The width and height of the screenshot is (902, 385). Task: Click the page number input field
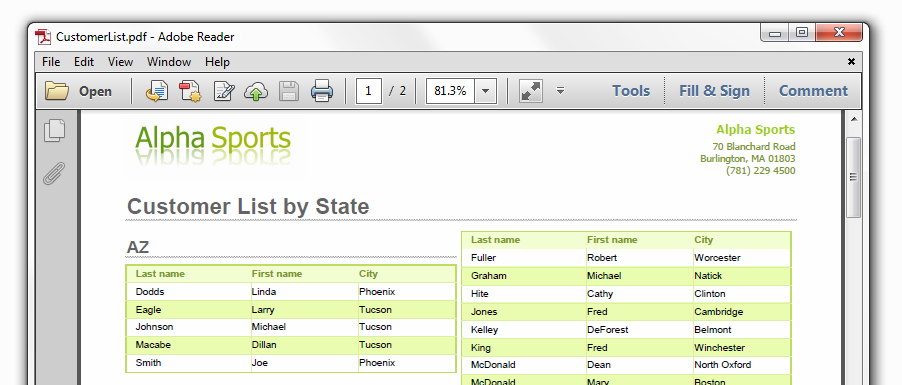369,91
